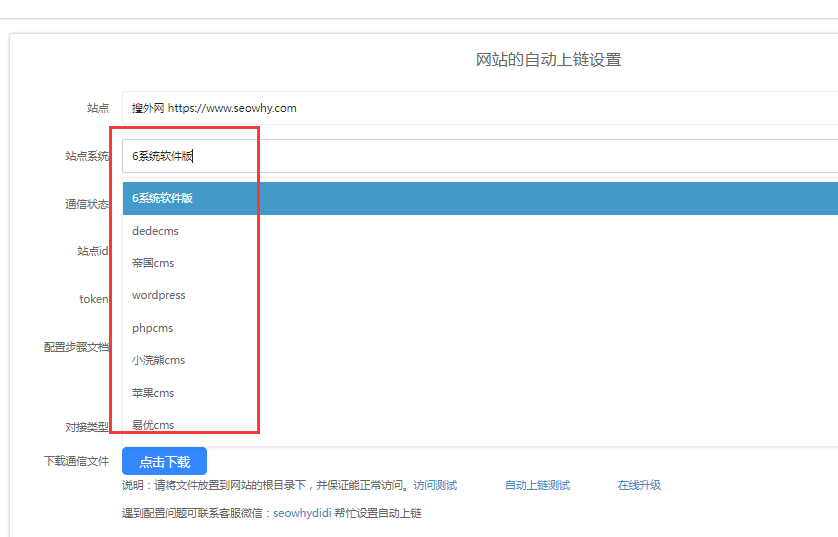
Task: Select 小浣熊cms option
Action: point(158,360)
